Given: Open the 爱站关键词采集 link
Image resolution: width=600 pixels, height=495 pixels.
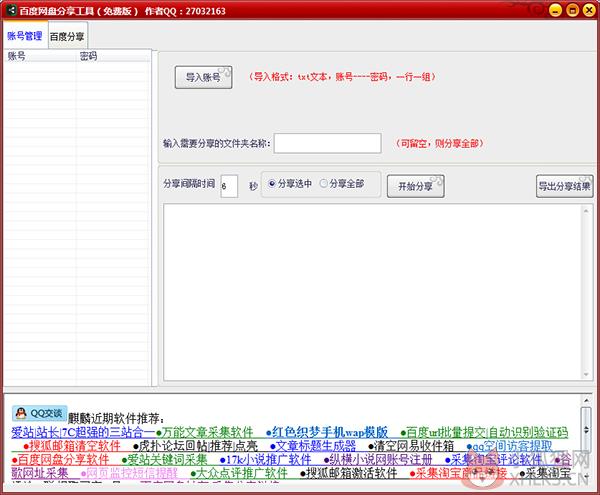Looking at the screenshot, I should pos(167,459).
